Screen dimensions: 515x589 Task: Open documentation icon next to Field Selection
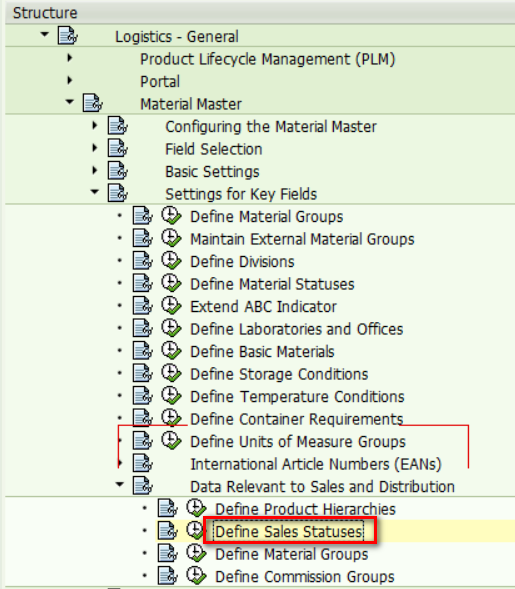[118, 148]
